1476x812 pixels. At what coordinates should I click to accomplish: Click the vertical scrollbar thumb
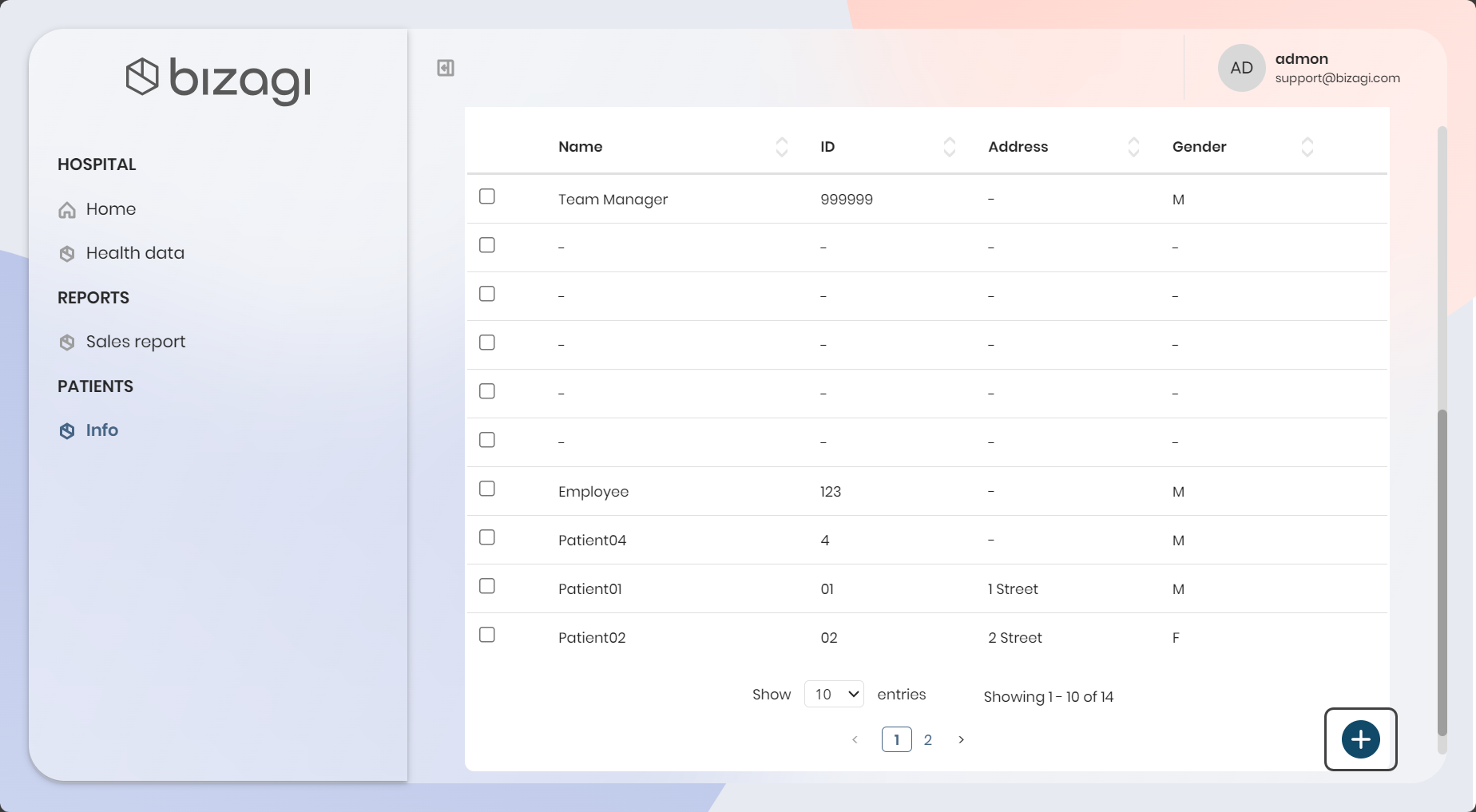click(x=1442, y=572)
